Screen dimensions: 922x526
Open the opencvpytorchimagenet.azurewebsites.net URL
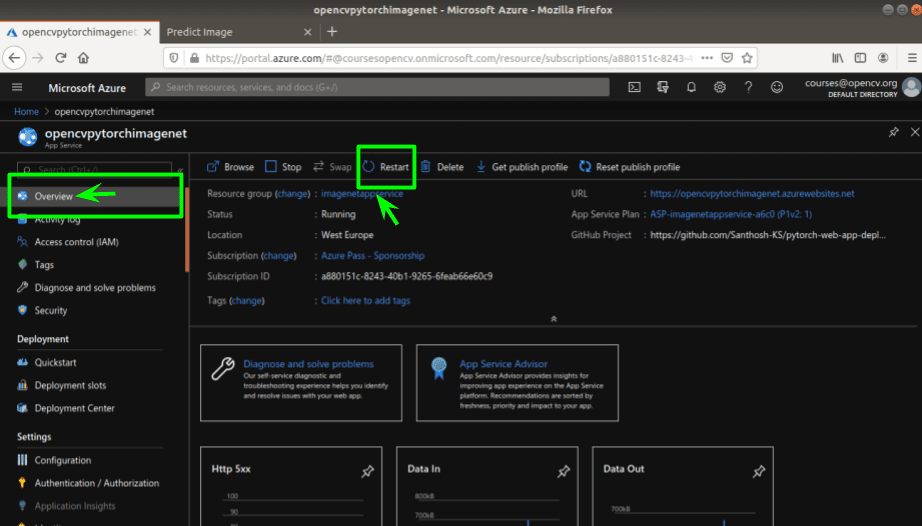[x=752, y=193]
